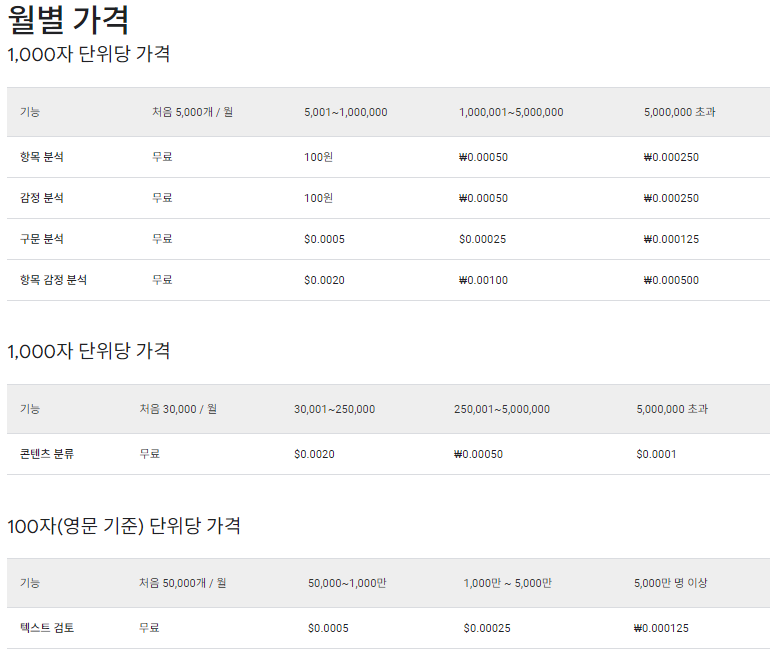Click the '처음 5,000개 / 월' column header

pyautogui.click(x=192, y=112)
